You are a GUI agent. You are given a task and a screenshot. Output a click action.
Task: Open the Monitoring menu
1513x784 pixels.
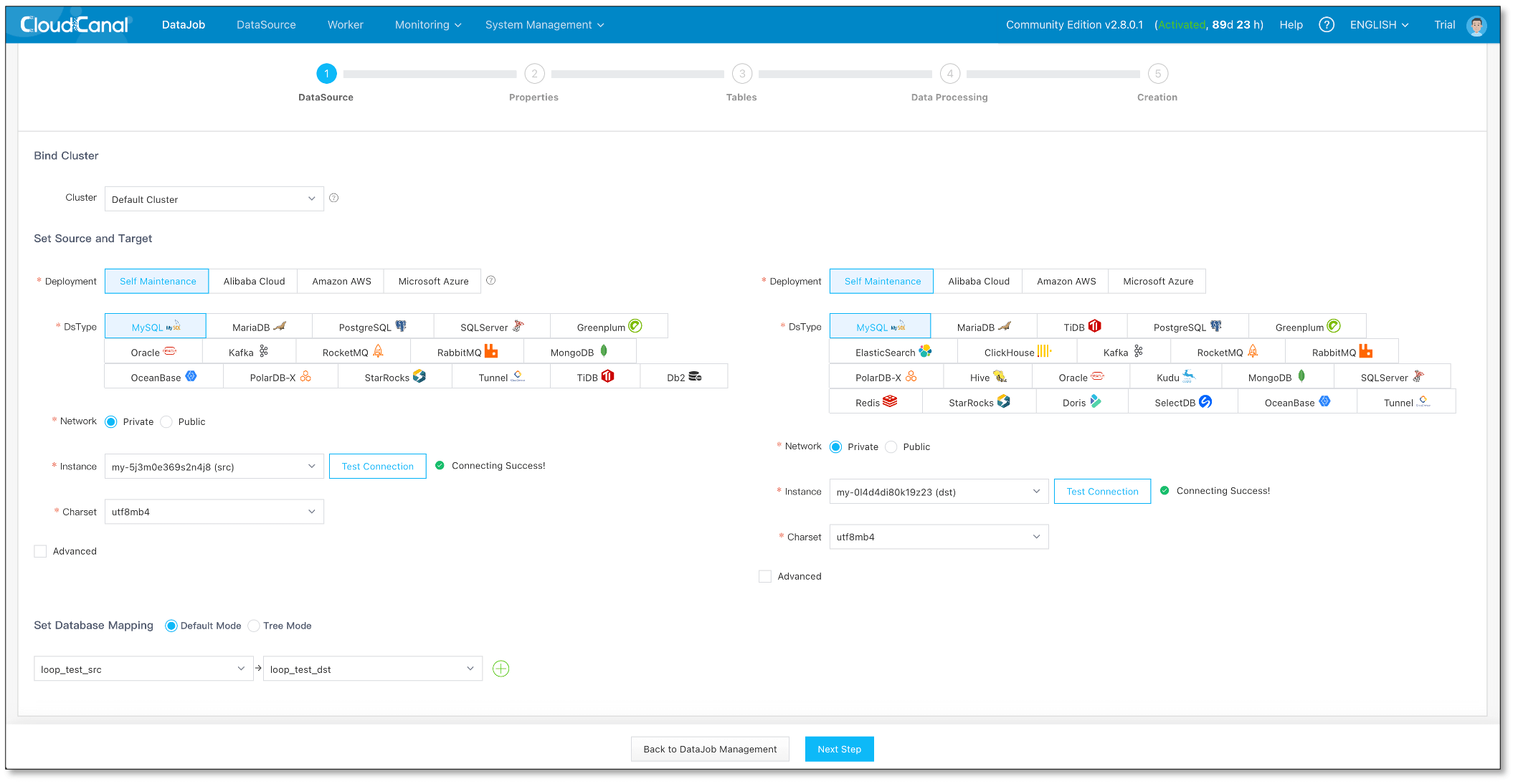427,25
